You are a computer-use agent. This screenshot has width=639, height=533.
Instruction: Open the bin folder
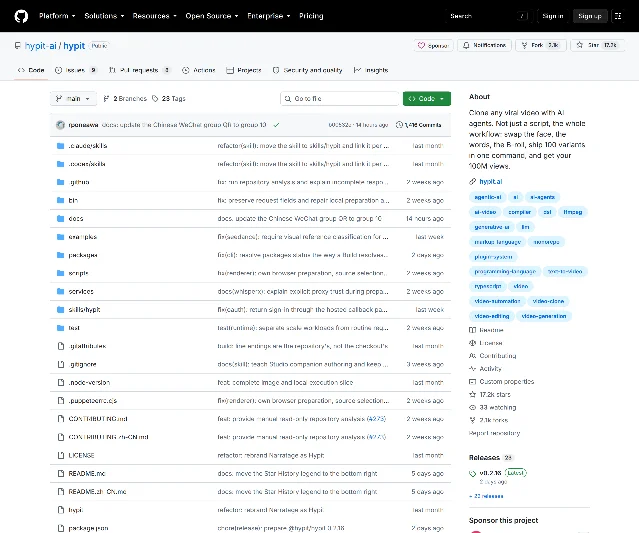click(x=73, y=200)
